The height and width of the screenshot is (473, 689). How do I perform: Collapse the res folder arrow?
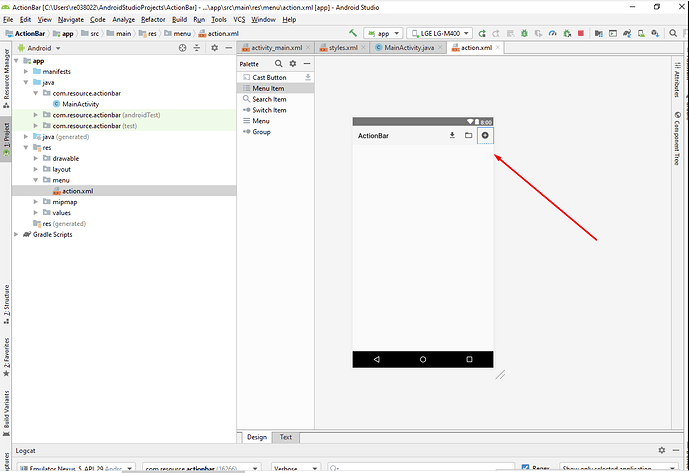26,147
